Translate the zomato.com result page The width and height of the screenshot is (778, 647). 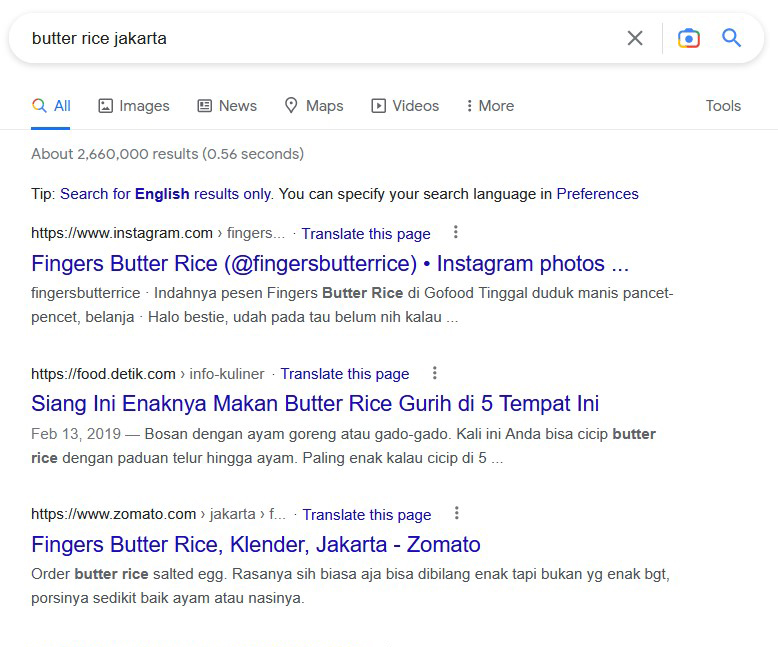(x=367, y=515)
